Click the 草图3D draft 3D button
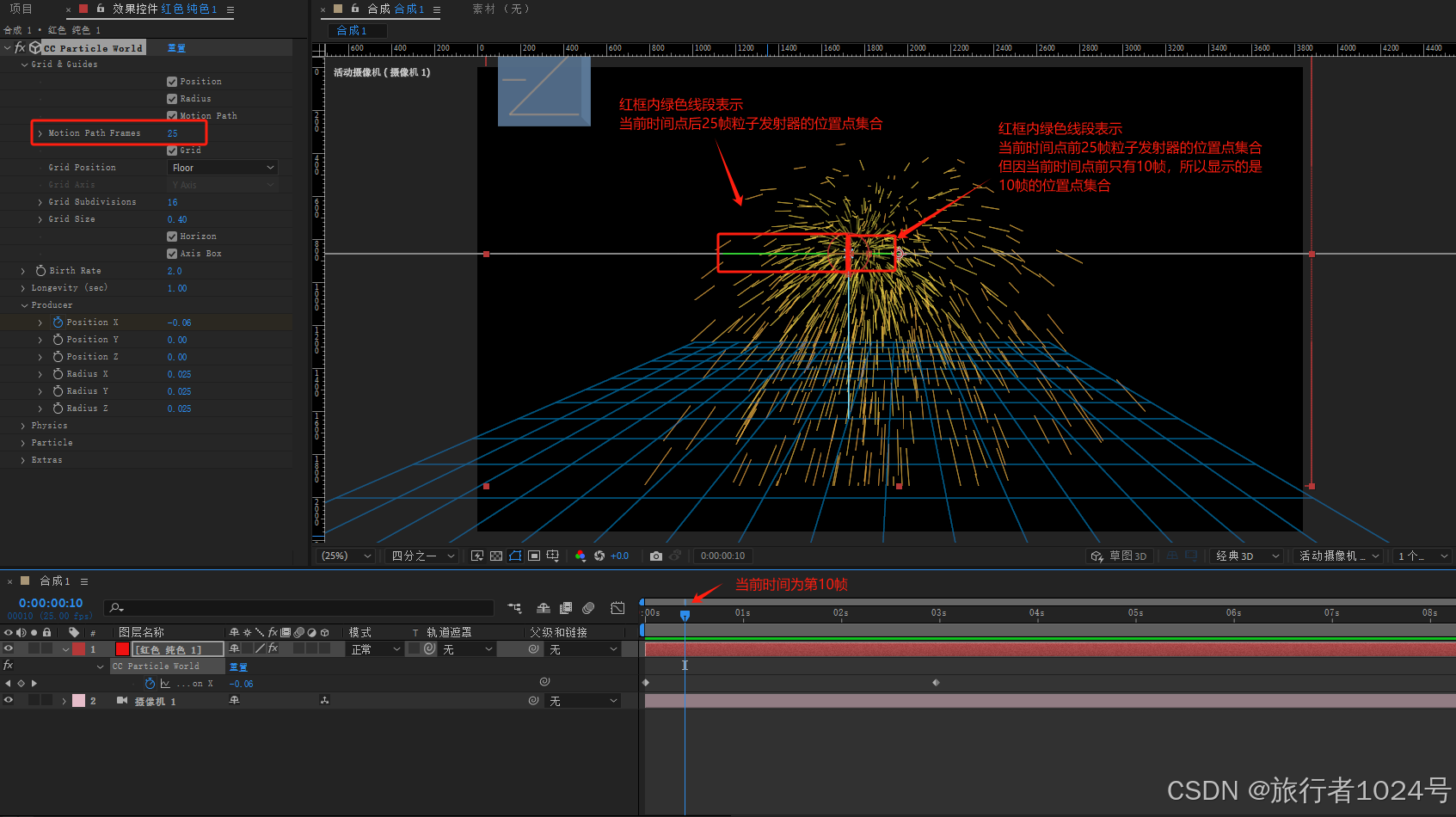Image resolution: width=1456 pixels, height=817 pixels. click(1121, 556)
